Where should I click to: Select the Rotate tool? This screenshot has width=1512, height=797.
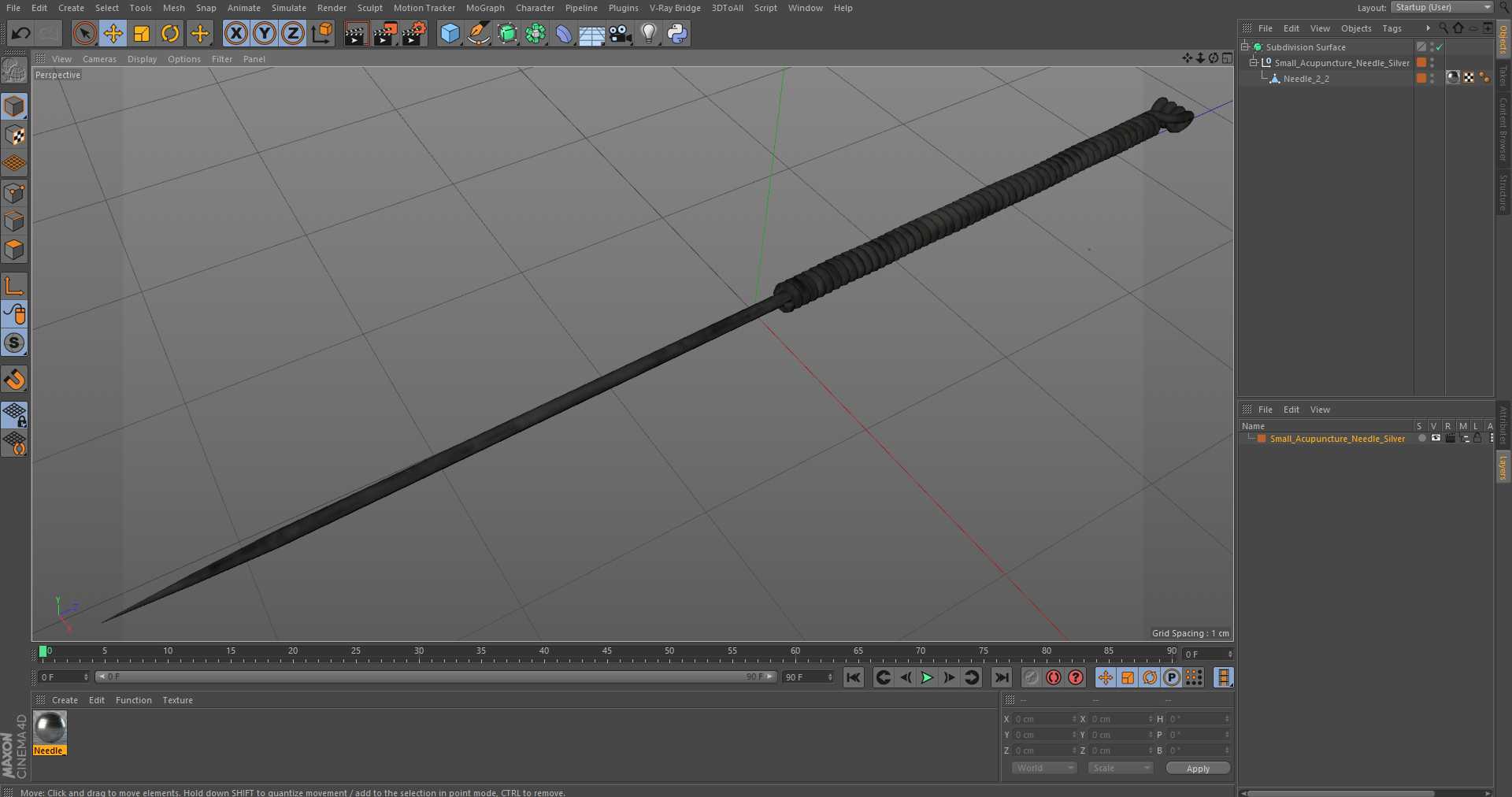[x=170, y=33]
